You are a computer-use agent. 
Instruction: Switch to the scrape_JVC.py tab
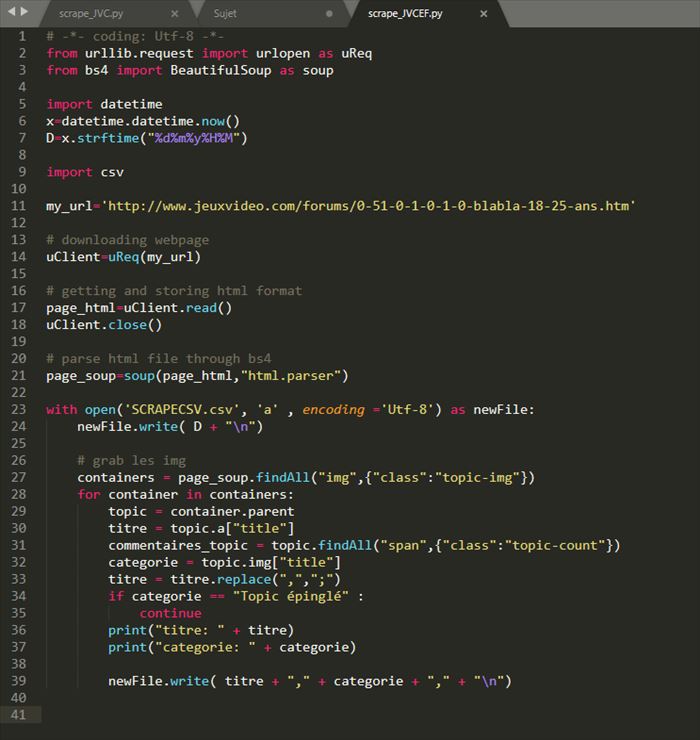[91, 14]
